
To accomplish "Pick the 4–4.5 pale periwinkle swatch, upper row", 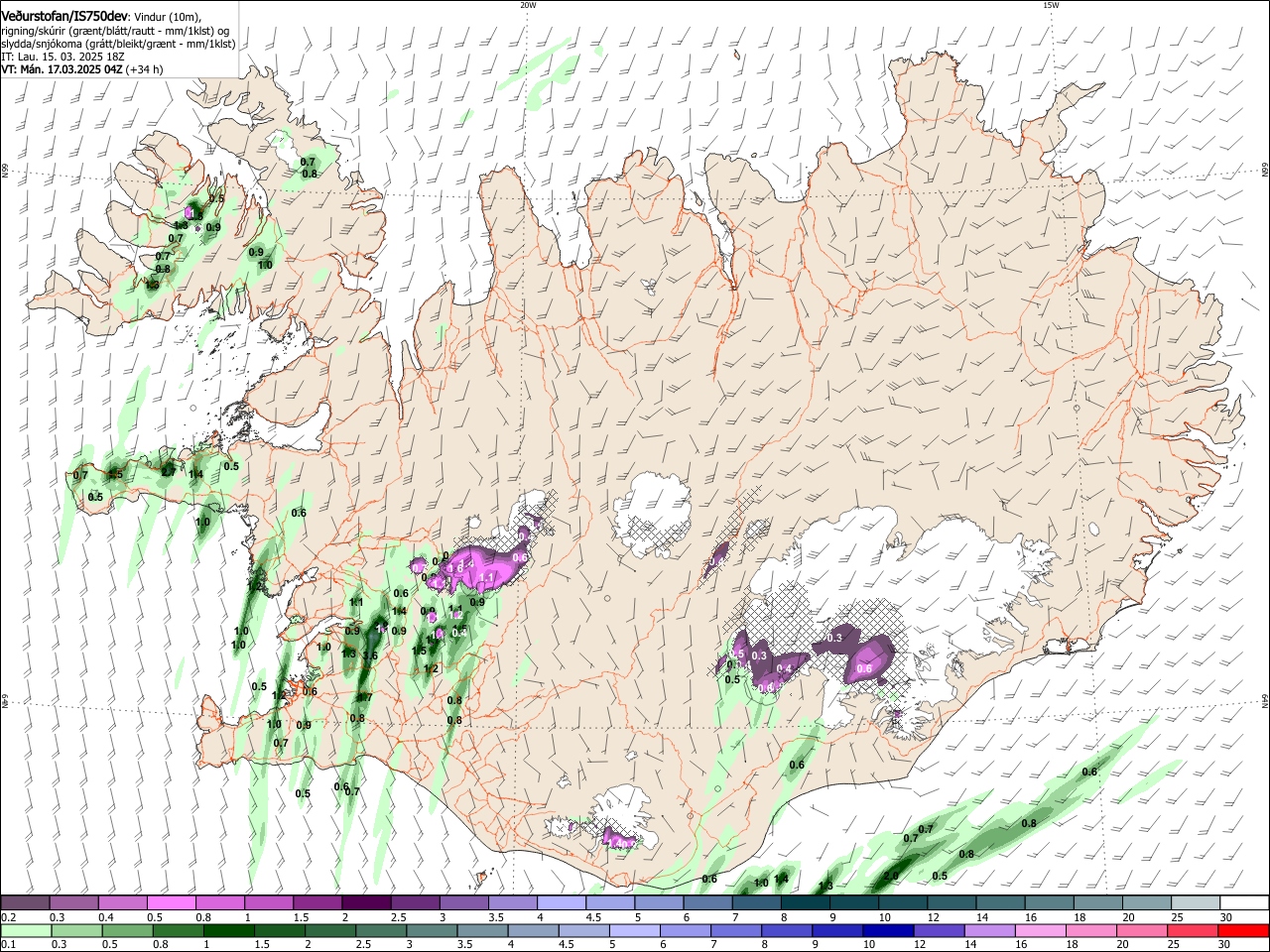I will pos(561,903).
